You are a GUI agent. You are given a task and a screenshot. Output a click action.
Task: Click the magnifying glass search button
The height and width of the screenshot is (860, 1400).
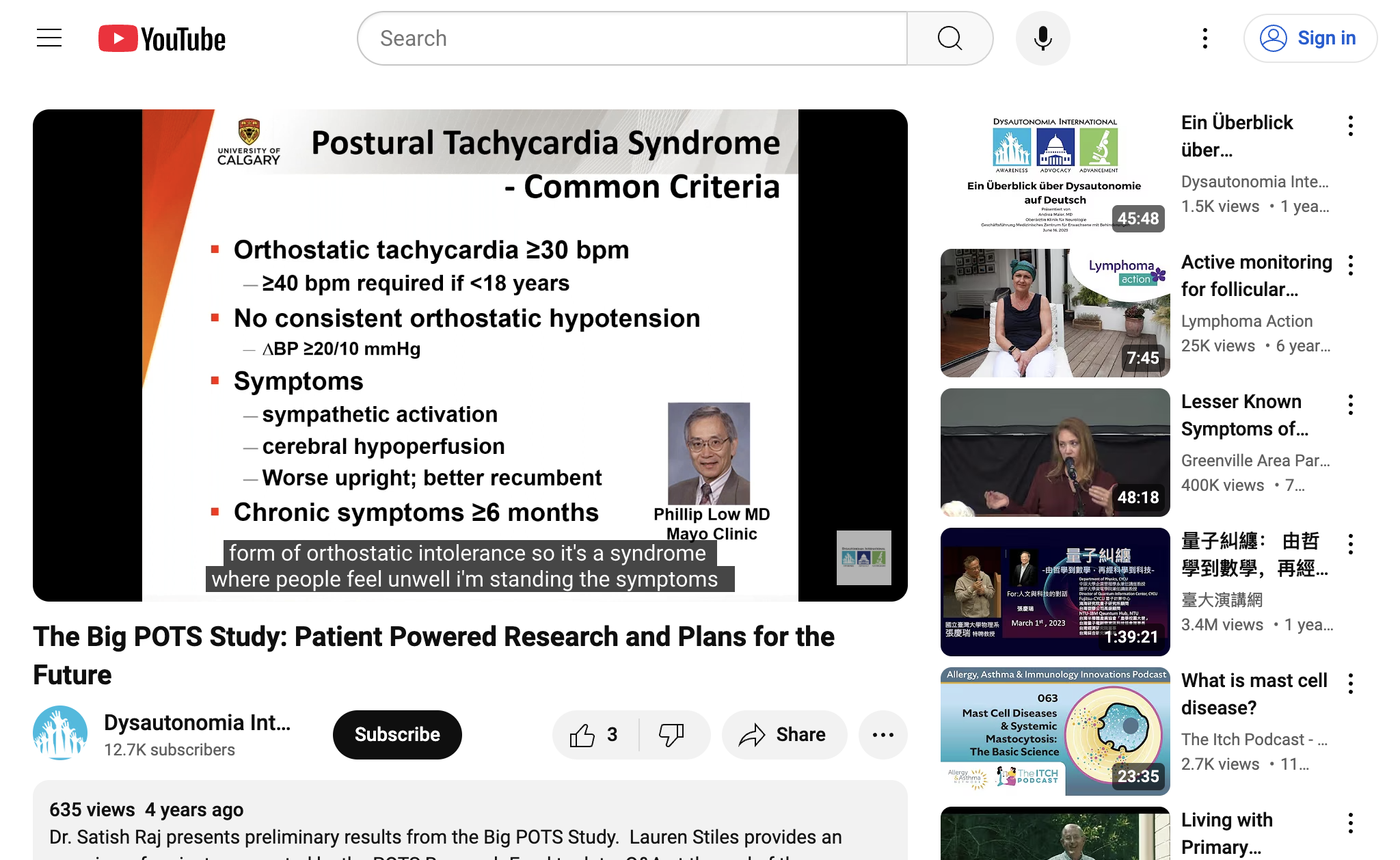pyautogui.click(x=950, y=38)
